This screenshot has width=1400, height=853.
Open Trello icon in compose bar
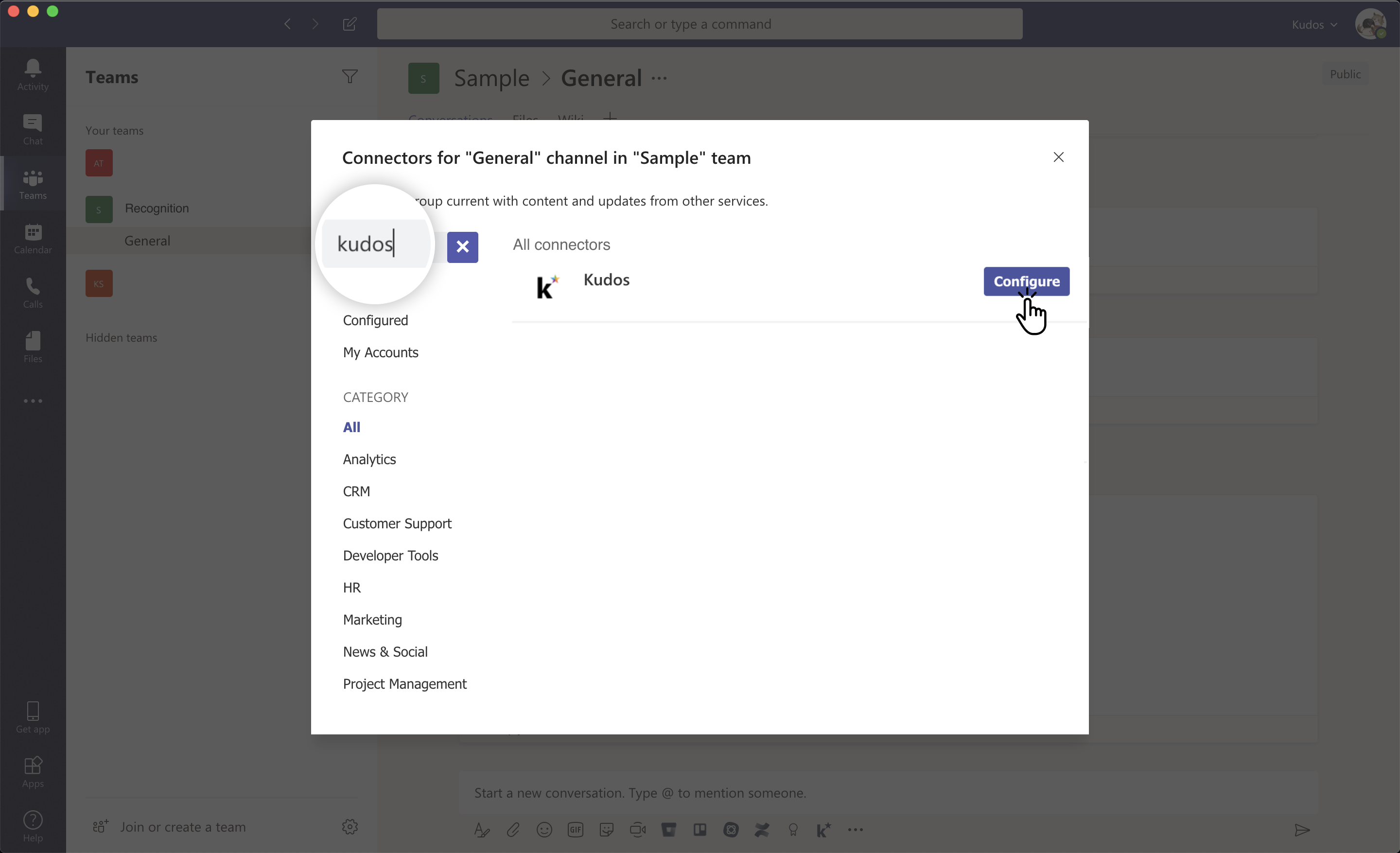tap(700, 830)
